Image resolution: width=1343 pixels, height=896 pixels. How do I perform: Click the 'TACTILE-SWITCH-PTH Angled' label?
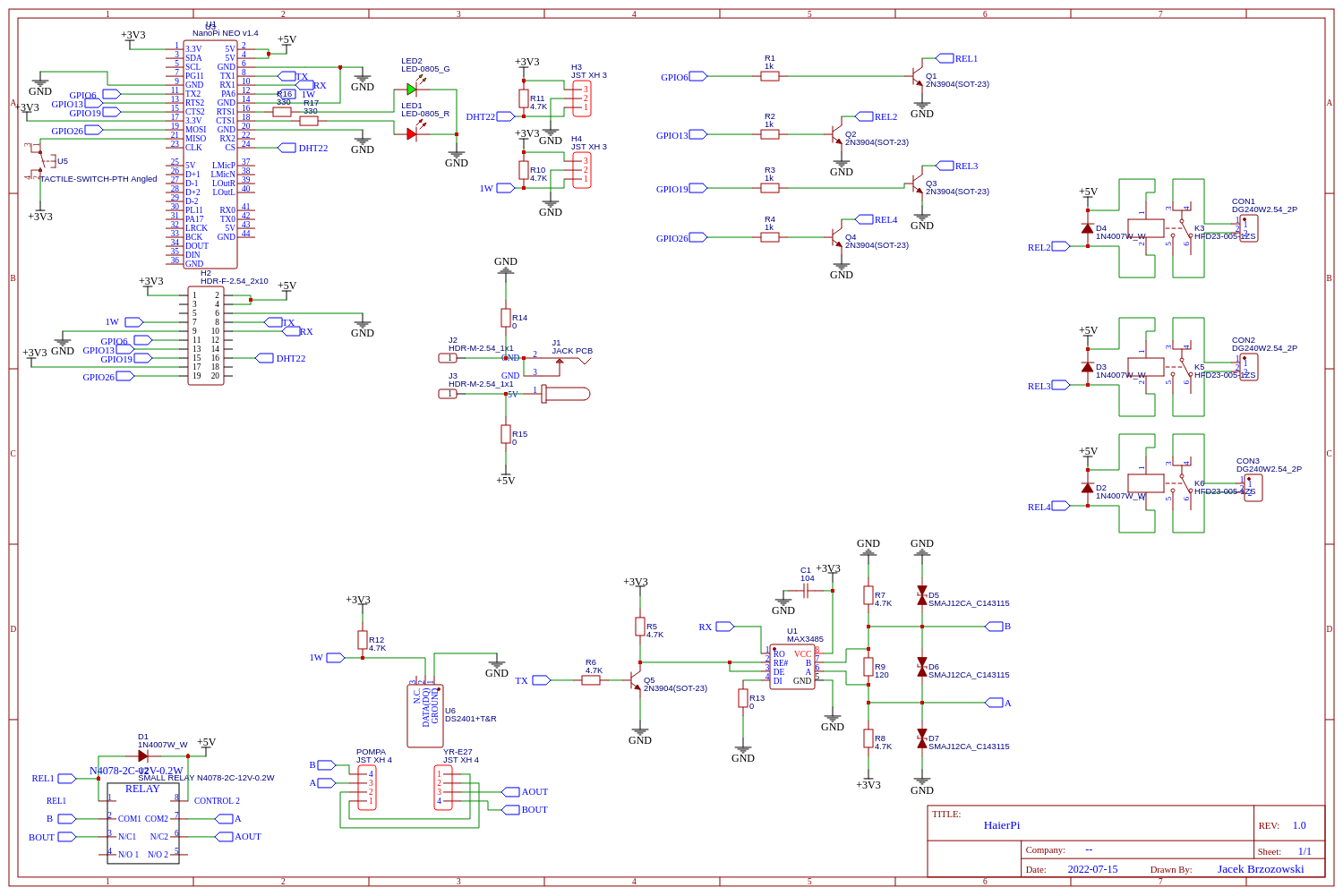[x=98, y=179]
